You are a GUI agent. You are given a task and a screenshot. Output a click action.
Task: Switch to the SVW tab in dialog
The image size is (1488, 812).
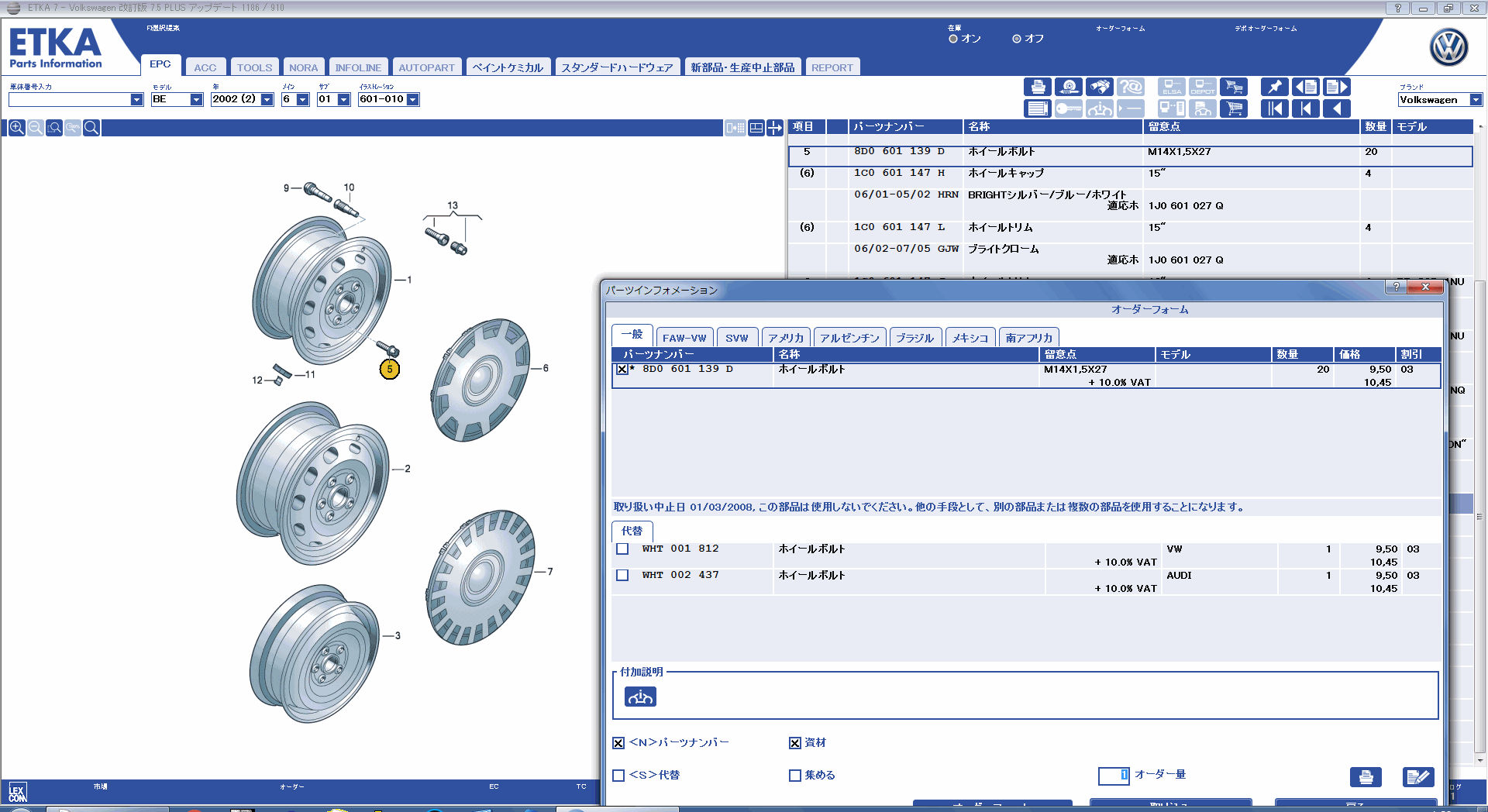pyautogui.click(x=737, y=338)
